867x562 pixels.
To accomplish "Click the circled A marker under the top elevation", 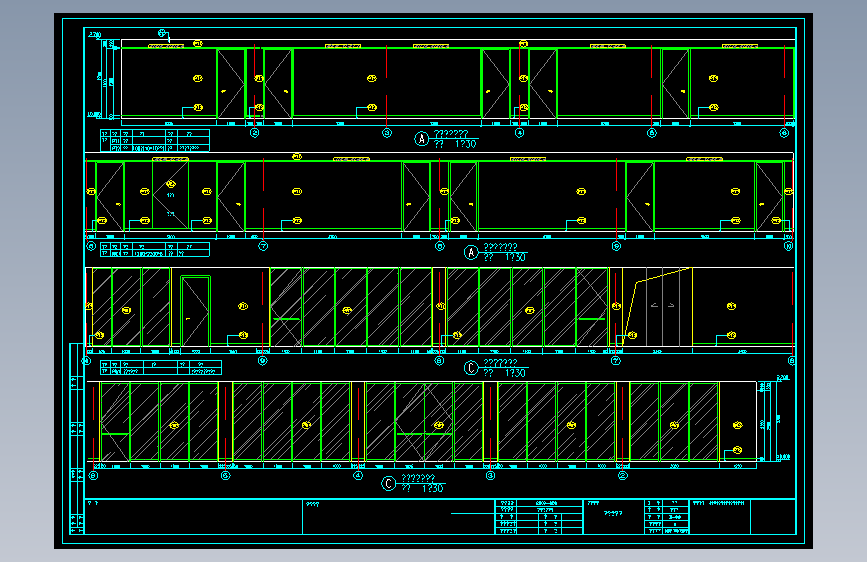I will pos(422,139).
